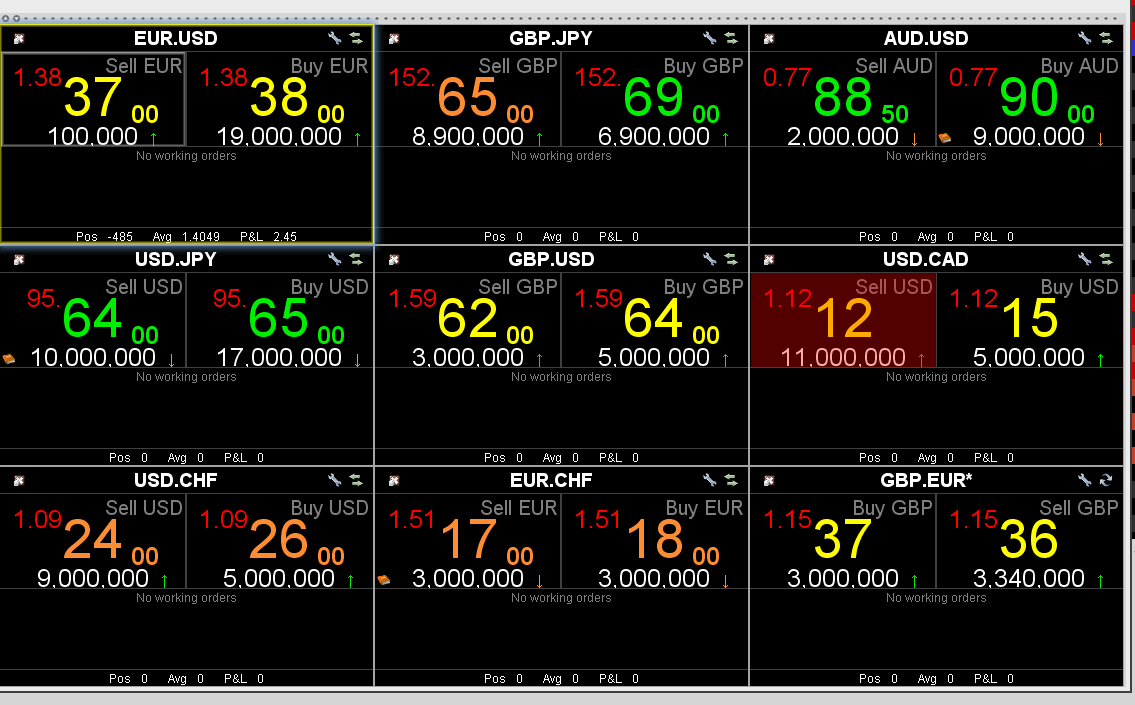Screen dimensions: 1135x705
Task: Click 'No working orders' in GBP.USD cell
Action: pos(561,377)
